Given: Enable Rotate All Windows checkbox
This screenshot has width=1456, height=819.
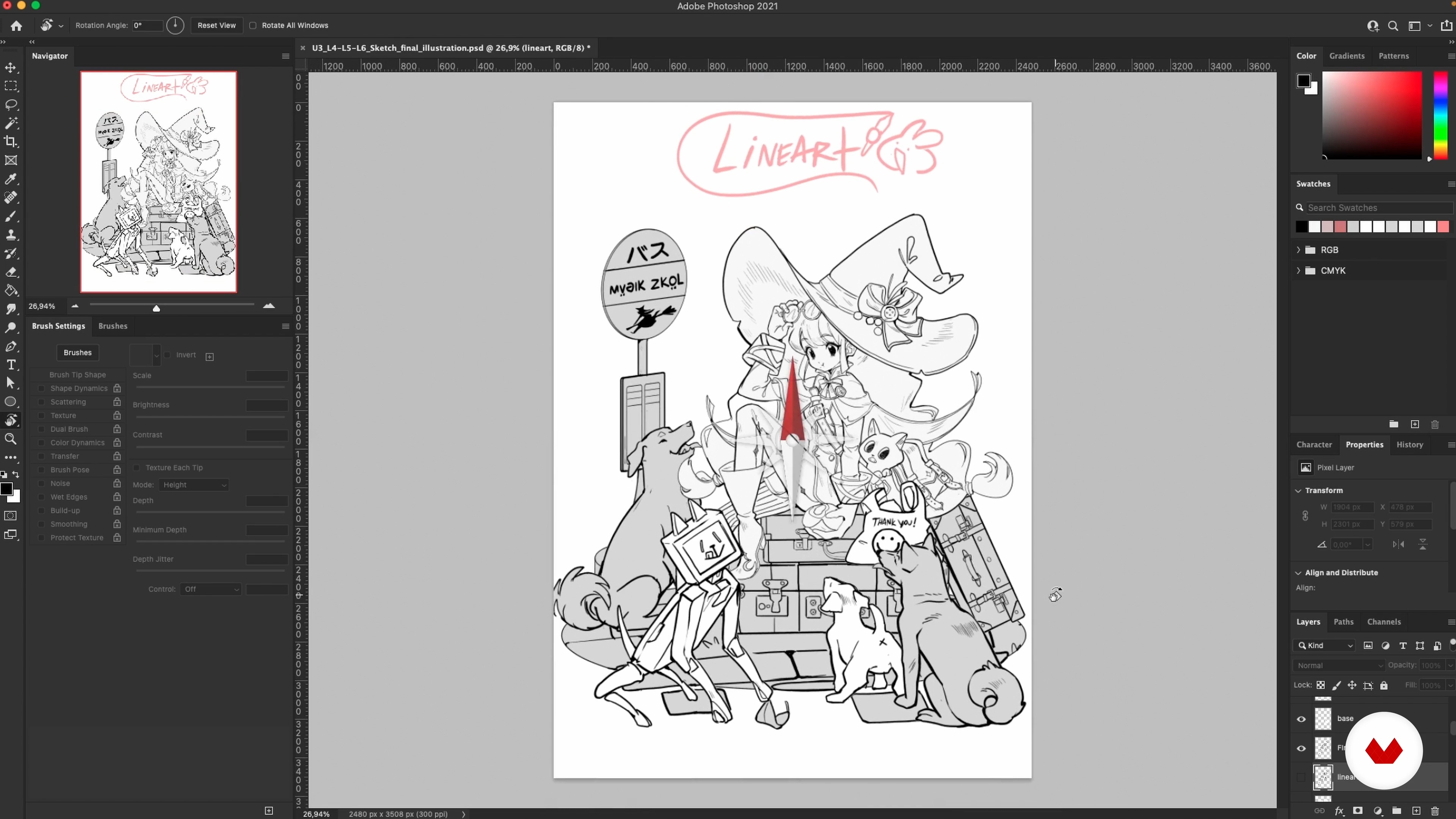Looking at the screenshot, I should [x=253, y=25].
